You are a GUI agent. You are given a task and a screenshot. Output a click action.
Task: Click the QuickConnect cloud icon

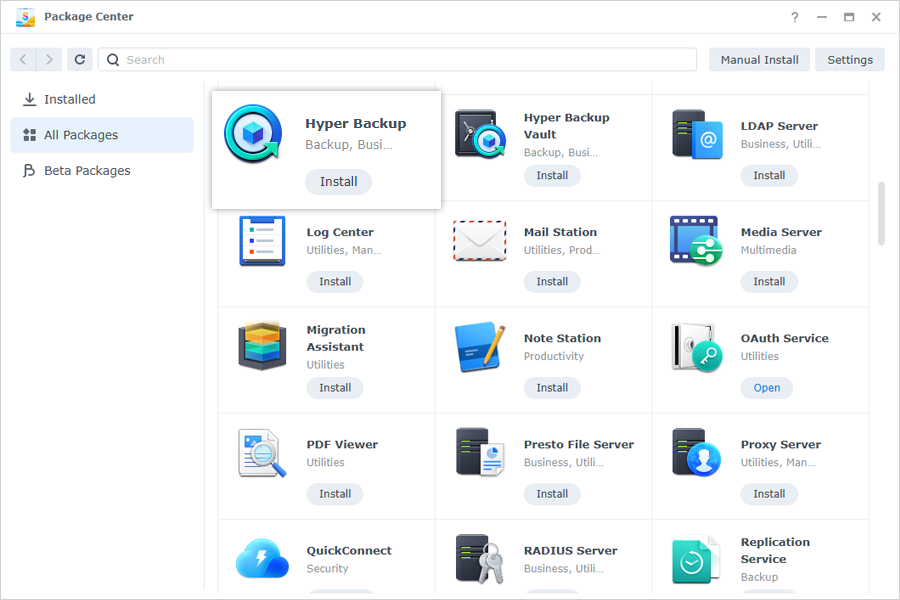pos(262,558)
